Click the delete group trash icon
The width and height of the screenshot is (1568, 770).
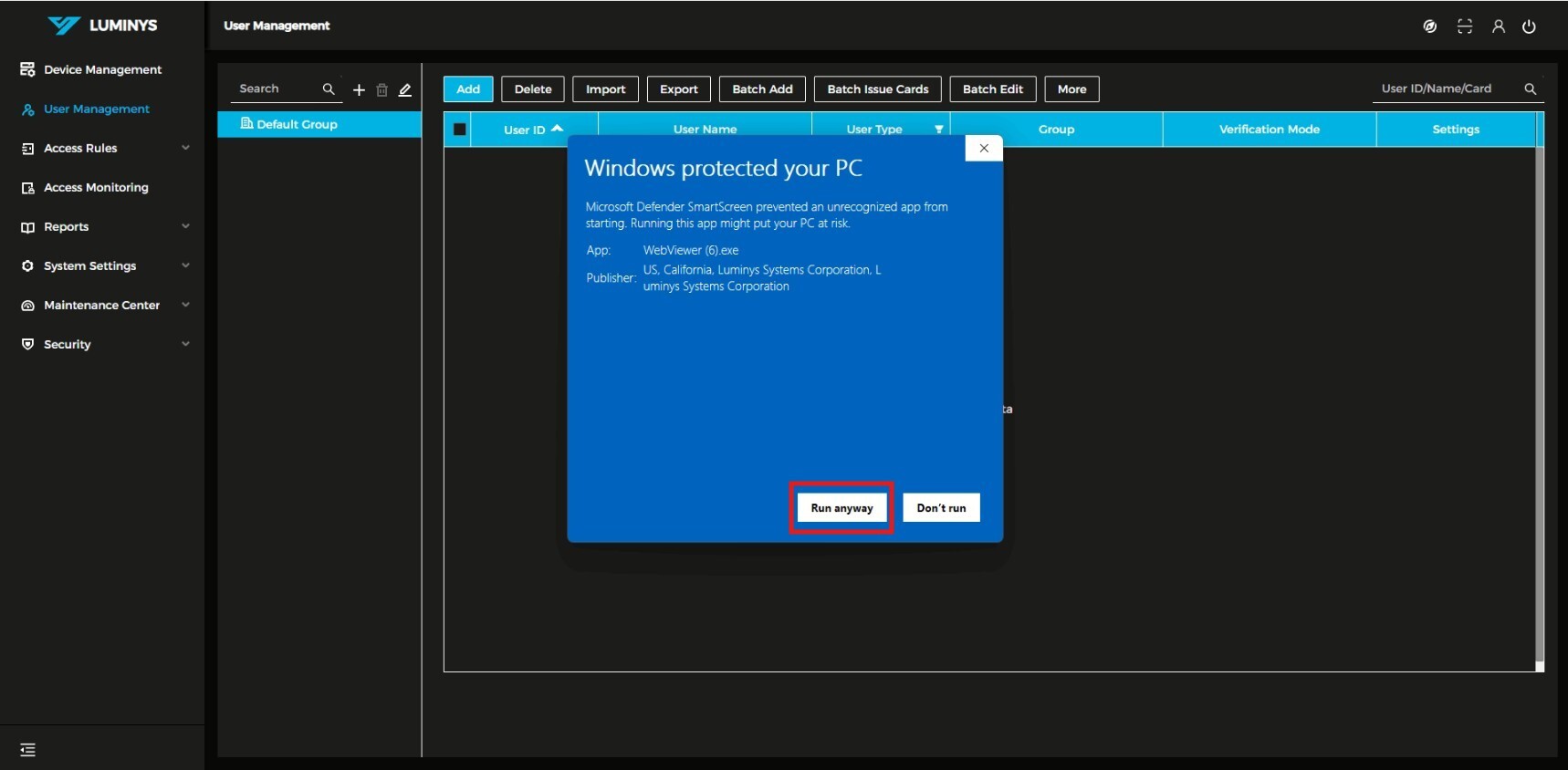point(382,89)
